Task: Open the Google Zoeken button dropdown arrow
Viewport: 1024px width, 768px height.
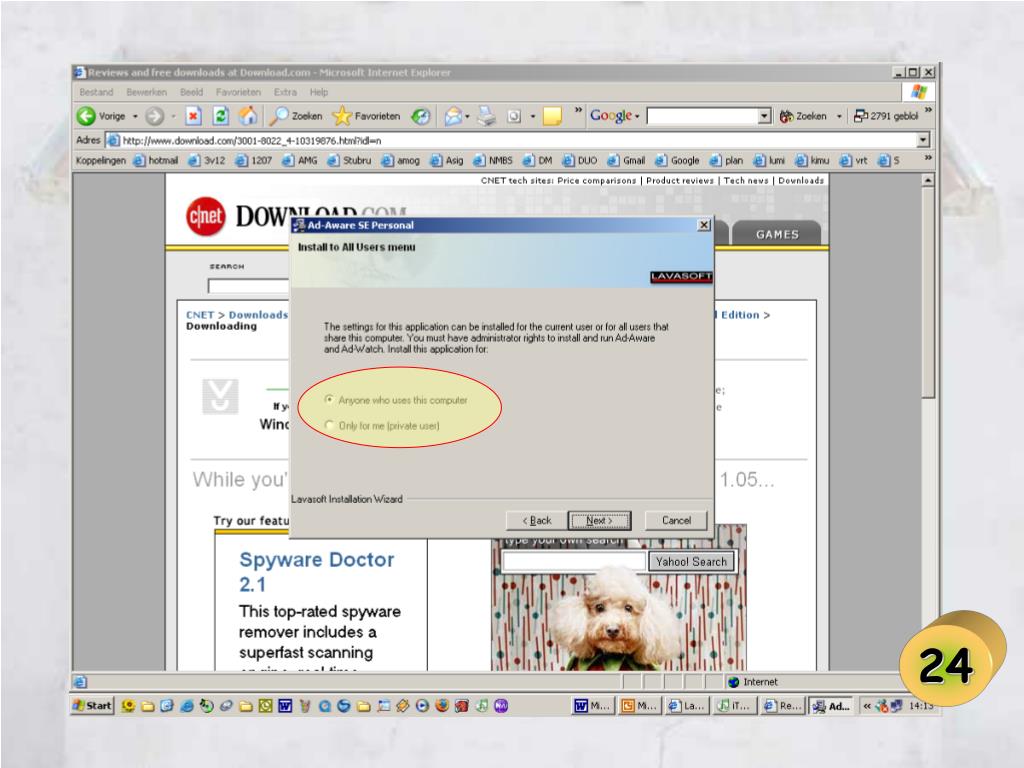Action: (839, 116)
